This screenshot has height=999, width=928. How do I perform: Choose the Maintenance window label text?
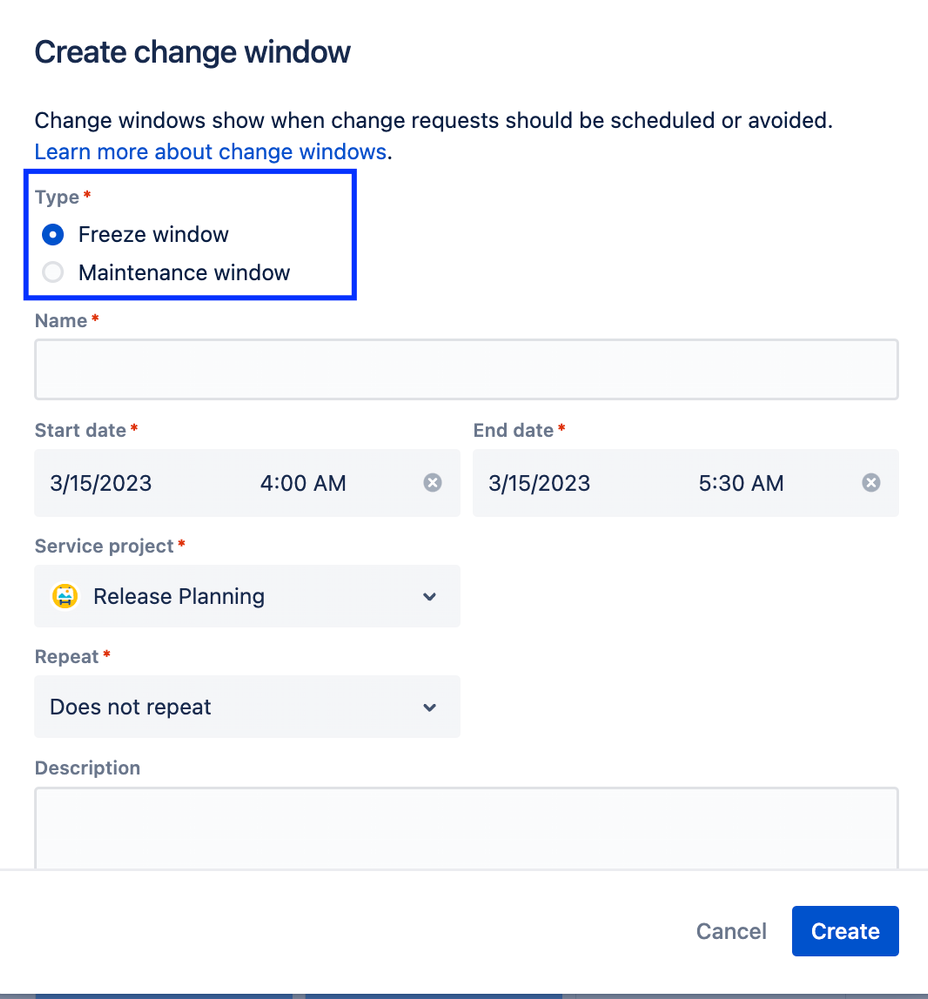[184, 273]
